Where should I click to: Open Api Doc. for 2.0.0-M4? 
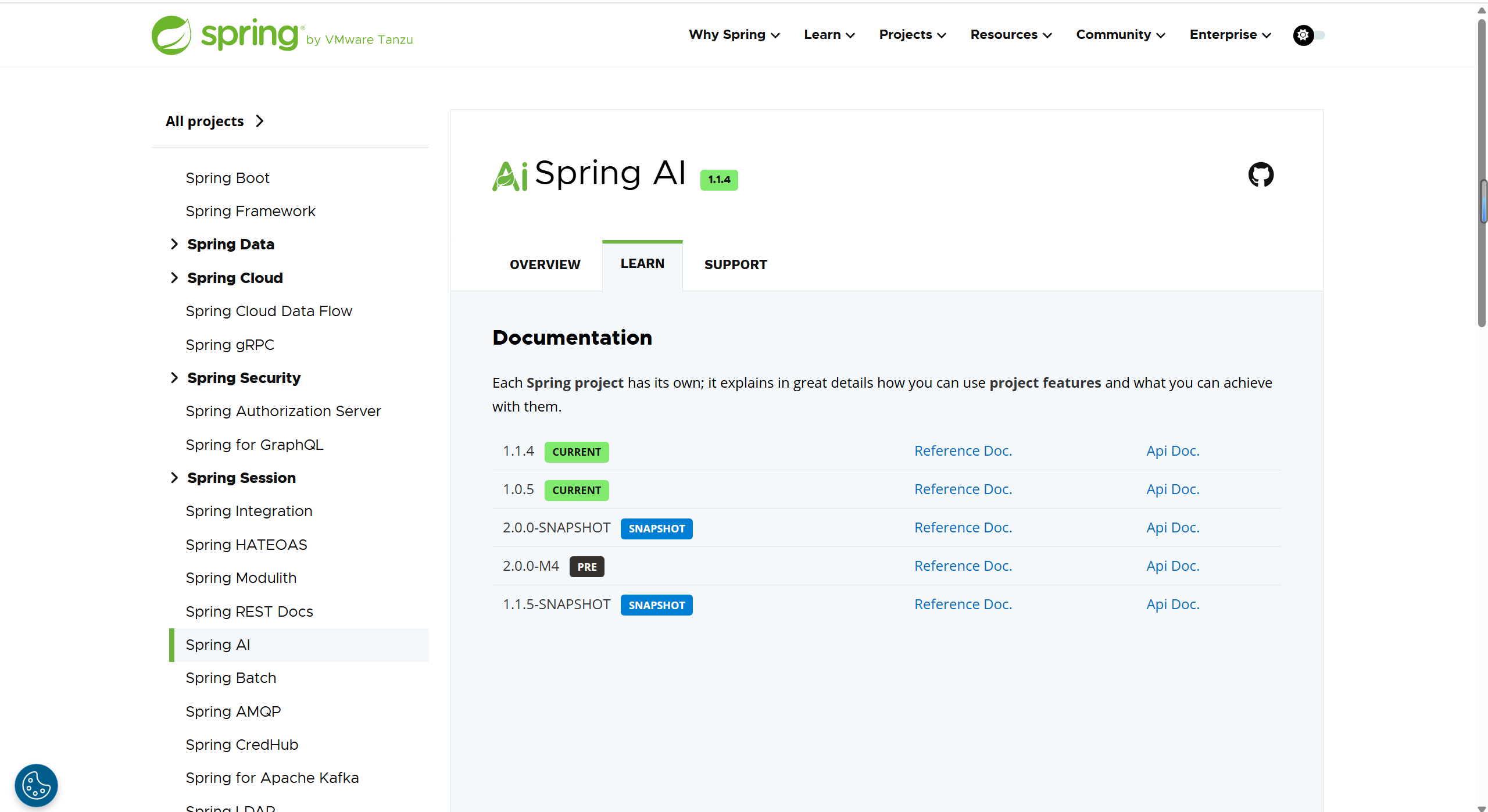click(x=1172, y=566)
